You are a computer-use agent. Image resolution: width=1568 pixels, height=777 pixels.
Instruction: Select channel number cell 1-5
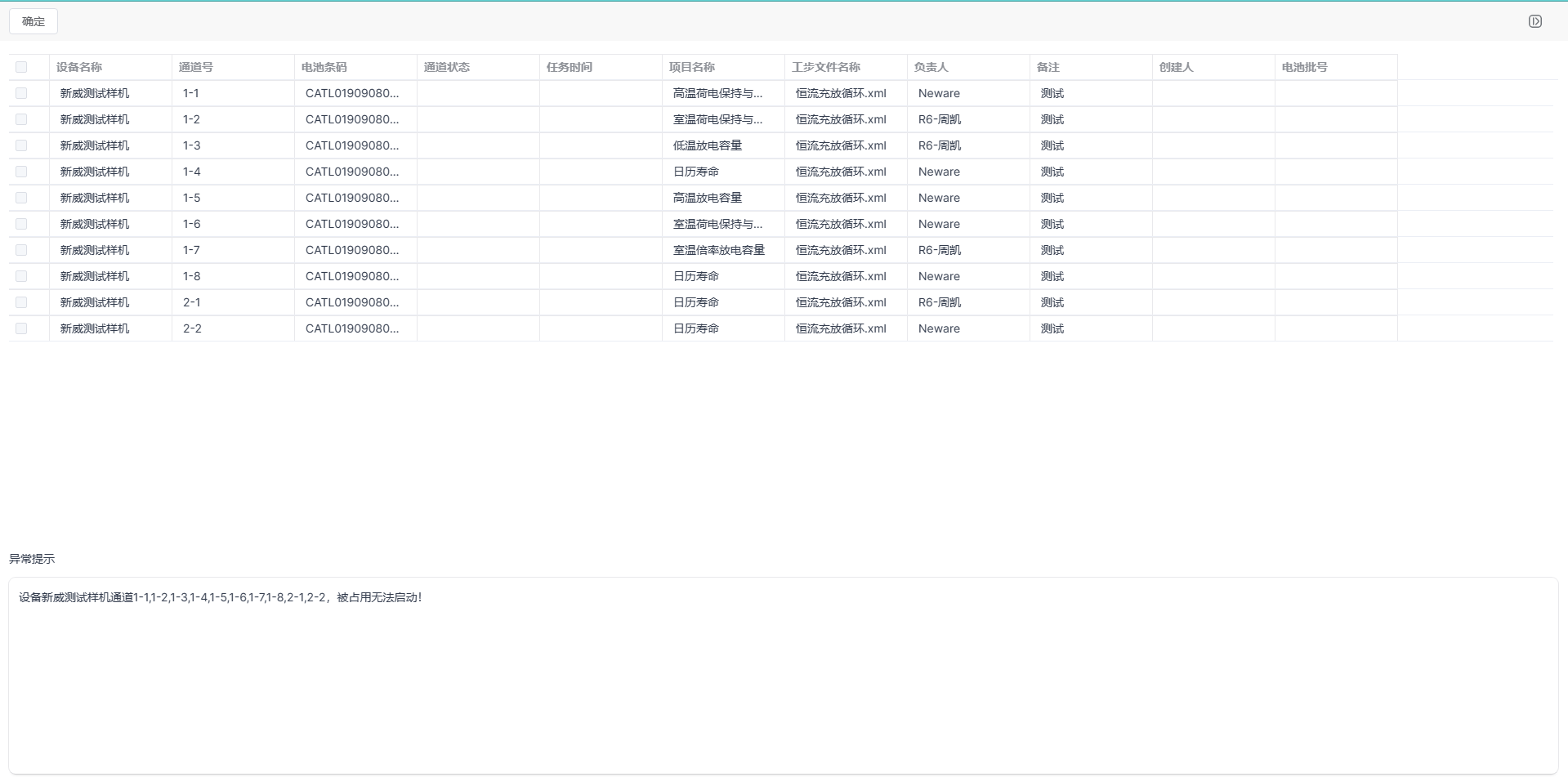tap(234, 198)
